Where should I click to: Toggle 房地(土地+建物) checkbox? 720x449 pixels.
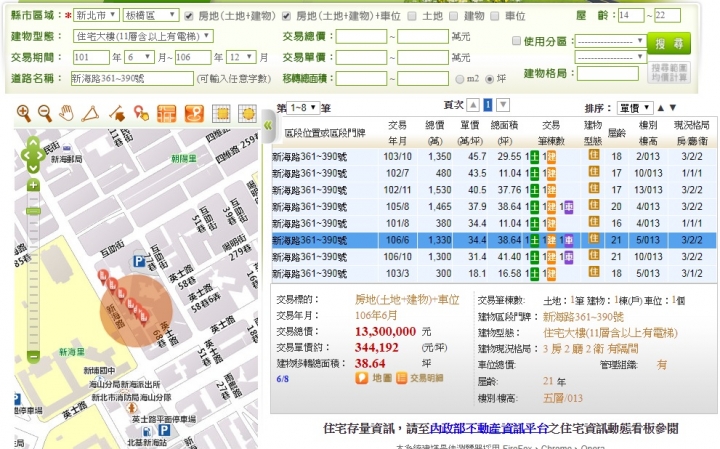189,16
